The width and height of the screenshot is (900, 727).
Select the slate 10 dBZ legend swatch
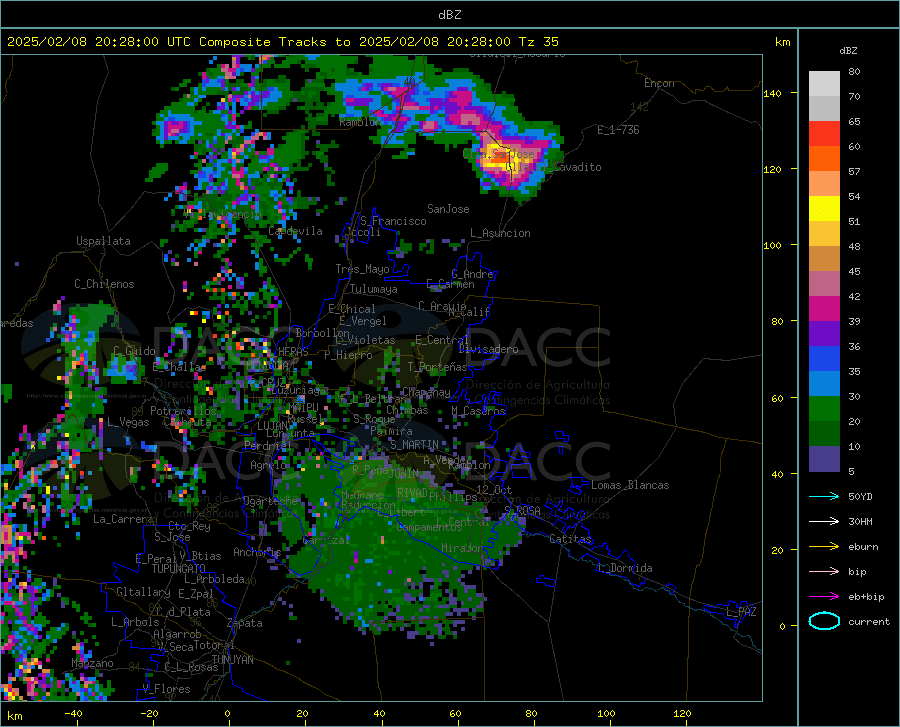(x=824, y=458)
